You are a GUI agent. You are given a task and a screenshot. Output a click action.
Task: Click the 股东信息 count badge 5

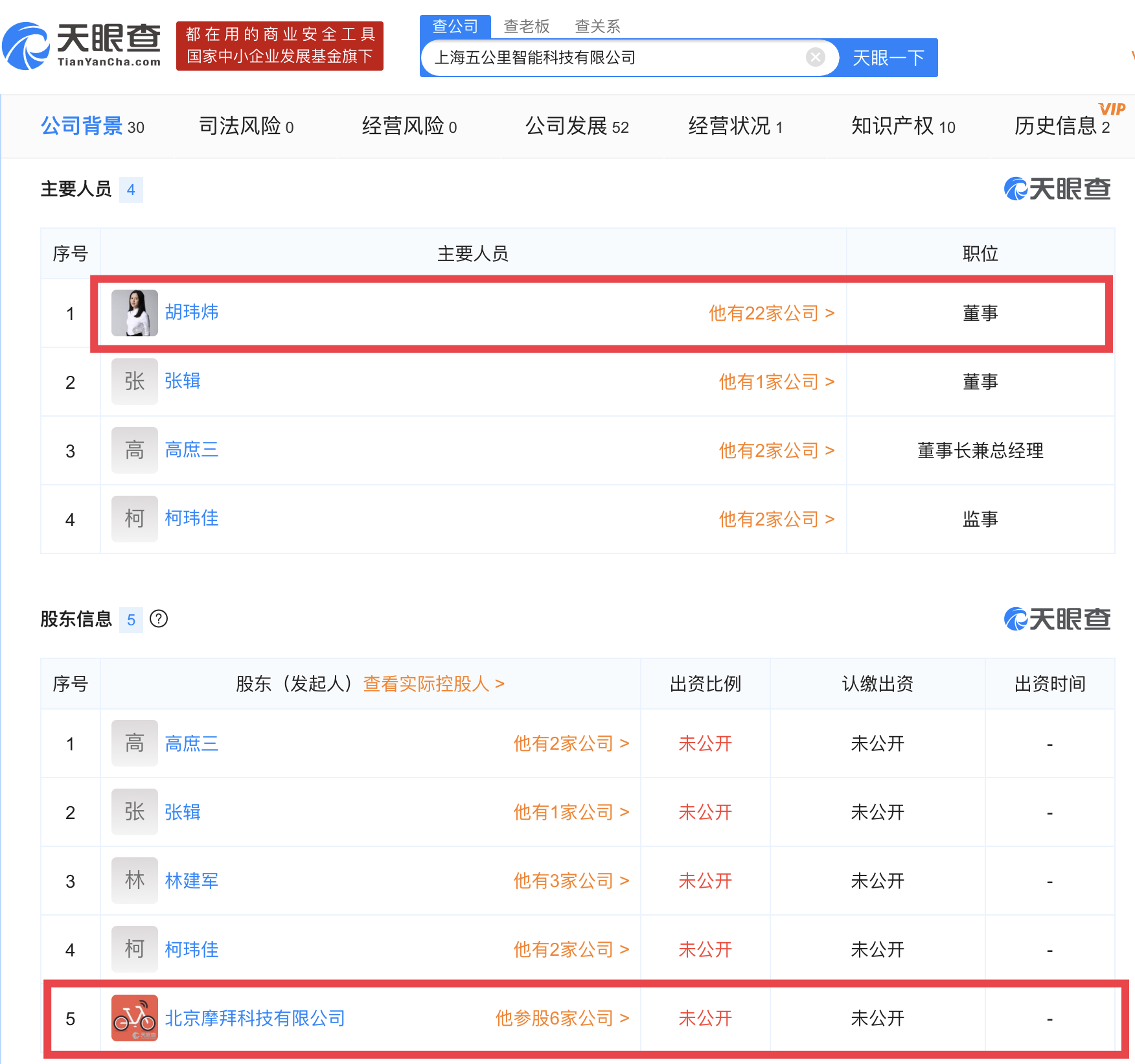(x=131, y=620)
